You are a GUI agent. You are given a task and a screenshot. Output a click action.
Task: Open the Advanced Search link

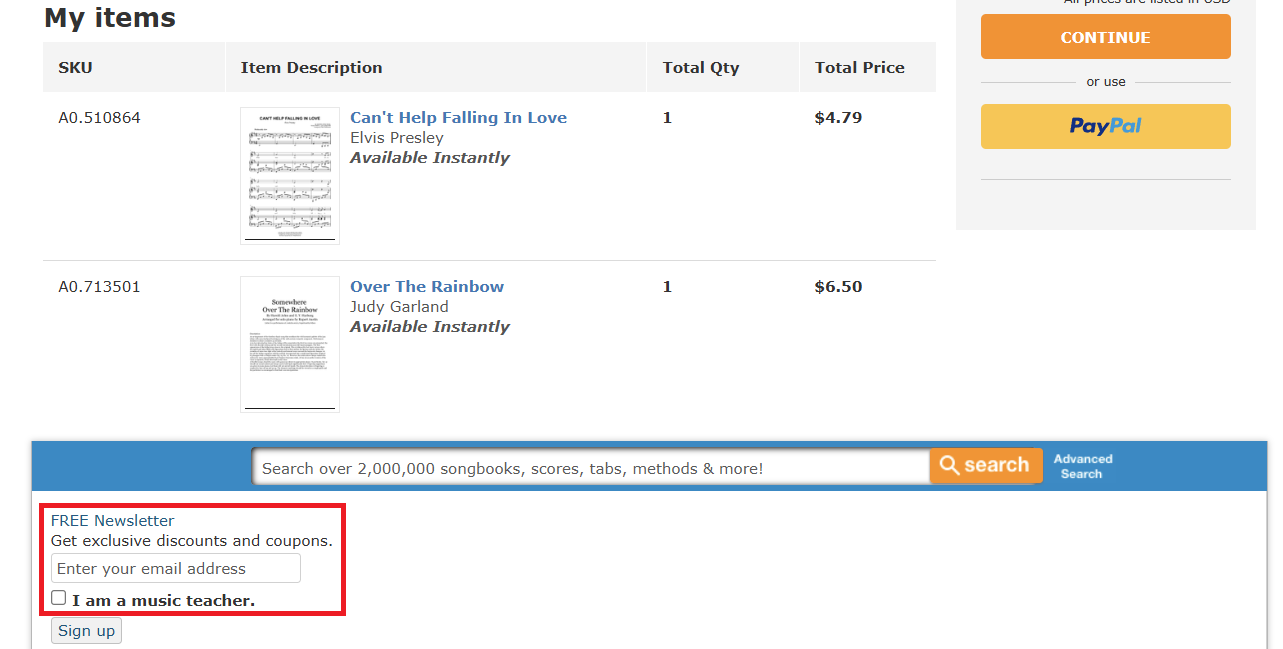coord(1083,466)
